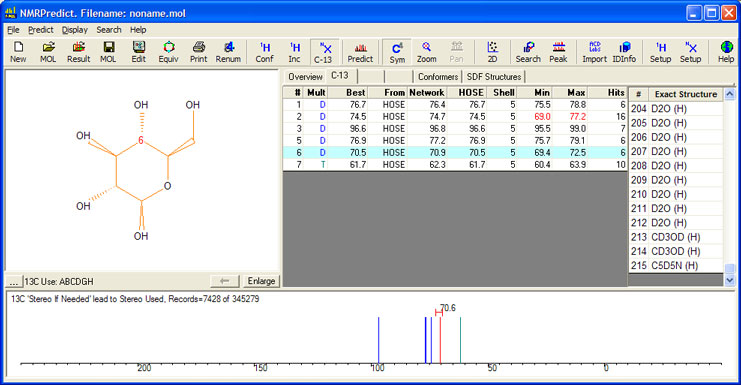741x385 pixels.
Task: Click the Hits column header
Action: coord(608,93)
